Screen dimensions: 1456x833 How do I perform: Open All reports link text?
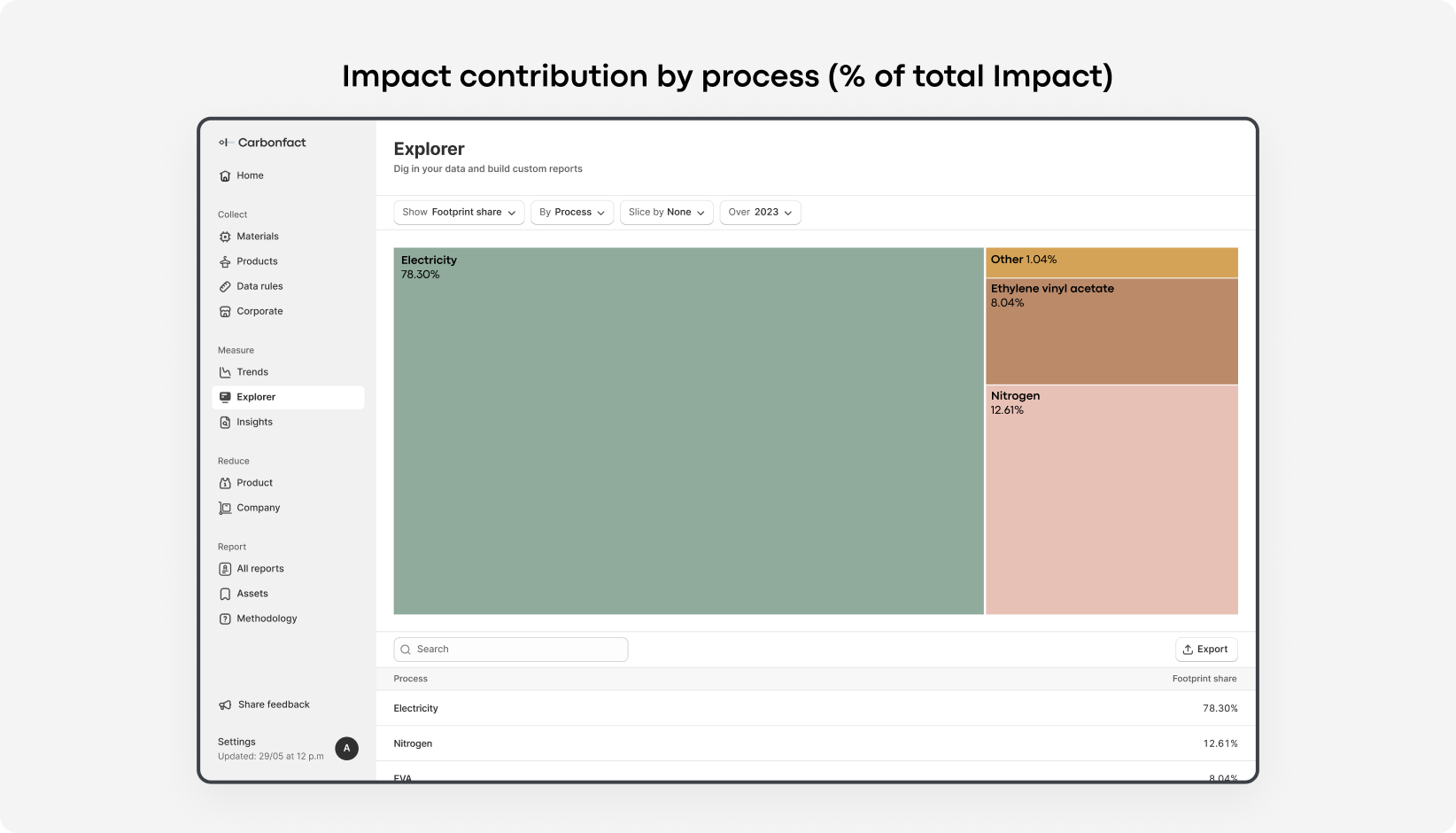pos(260,569)
